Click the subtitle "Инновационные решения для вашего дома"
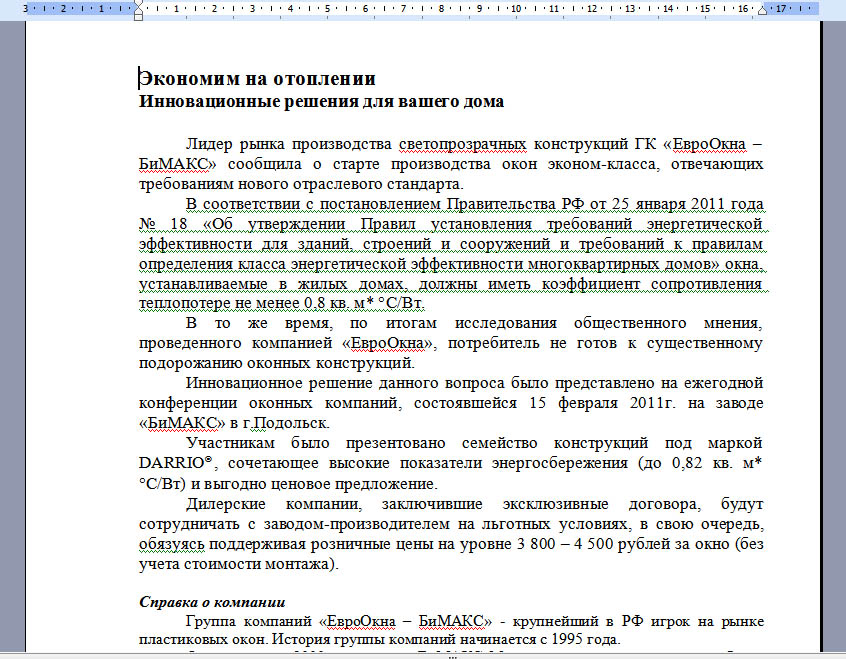The height and width of the screenshot is (659, 846). [x=322, y=101]
